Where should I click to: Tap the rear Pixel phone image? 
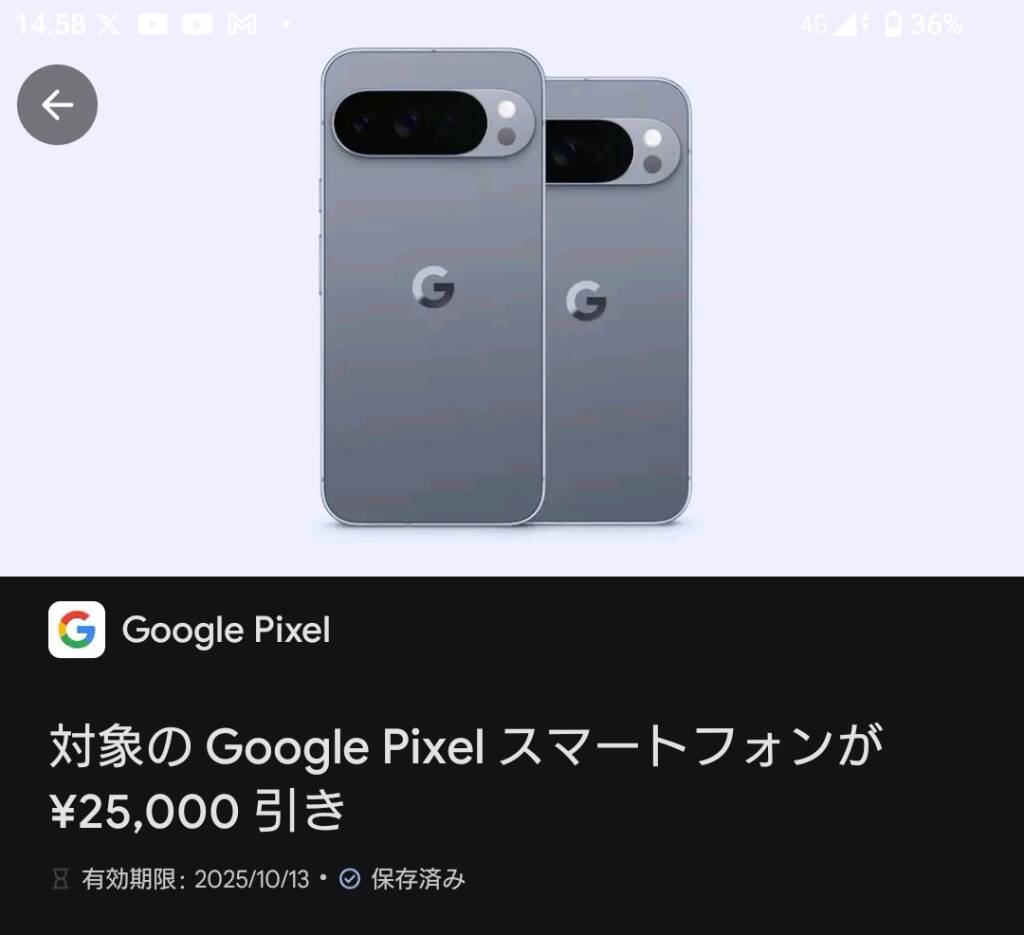click(617, 300)
